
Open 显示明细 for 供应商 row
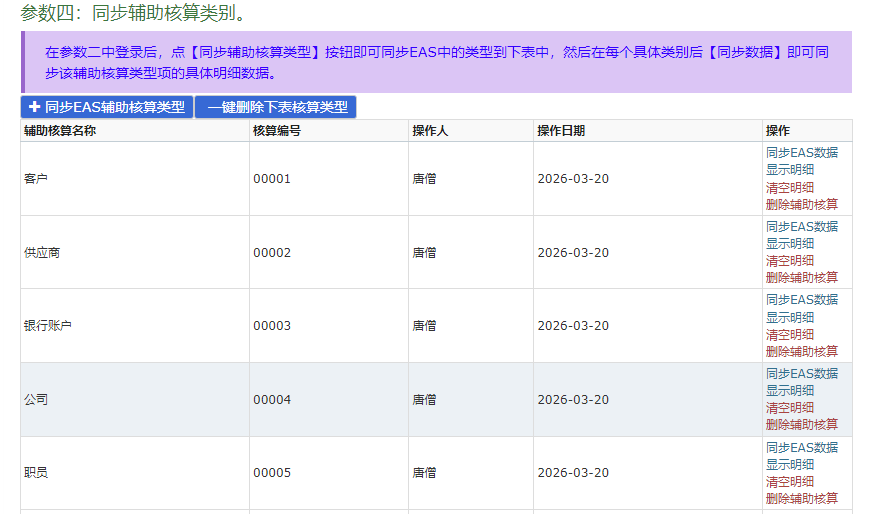coord(789,244)
